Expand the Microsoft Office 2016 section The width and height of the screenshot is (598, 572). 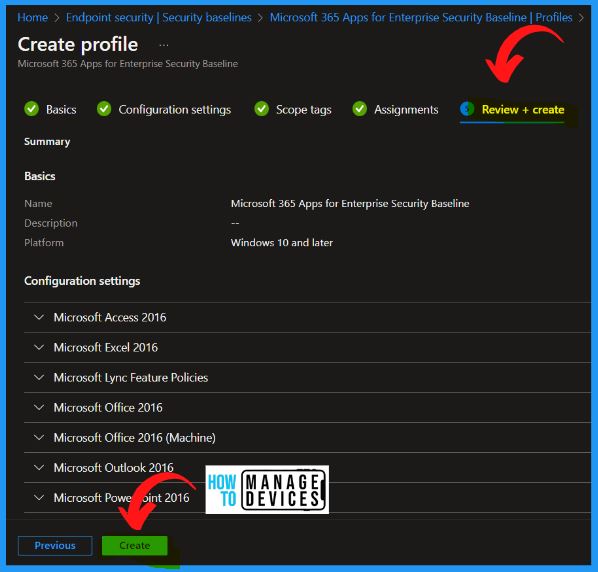click(307, 408)
